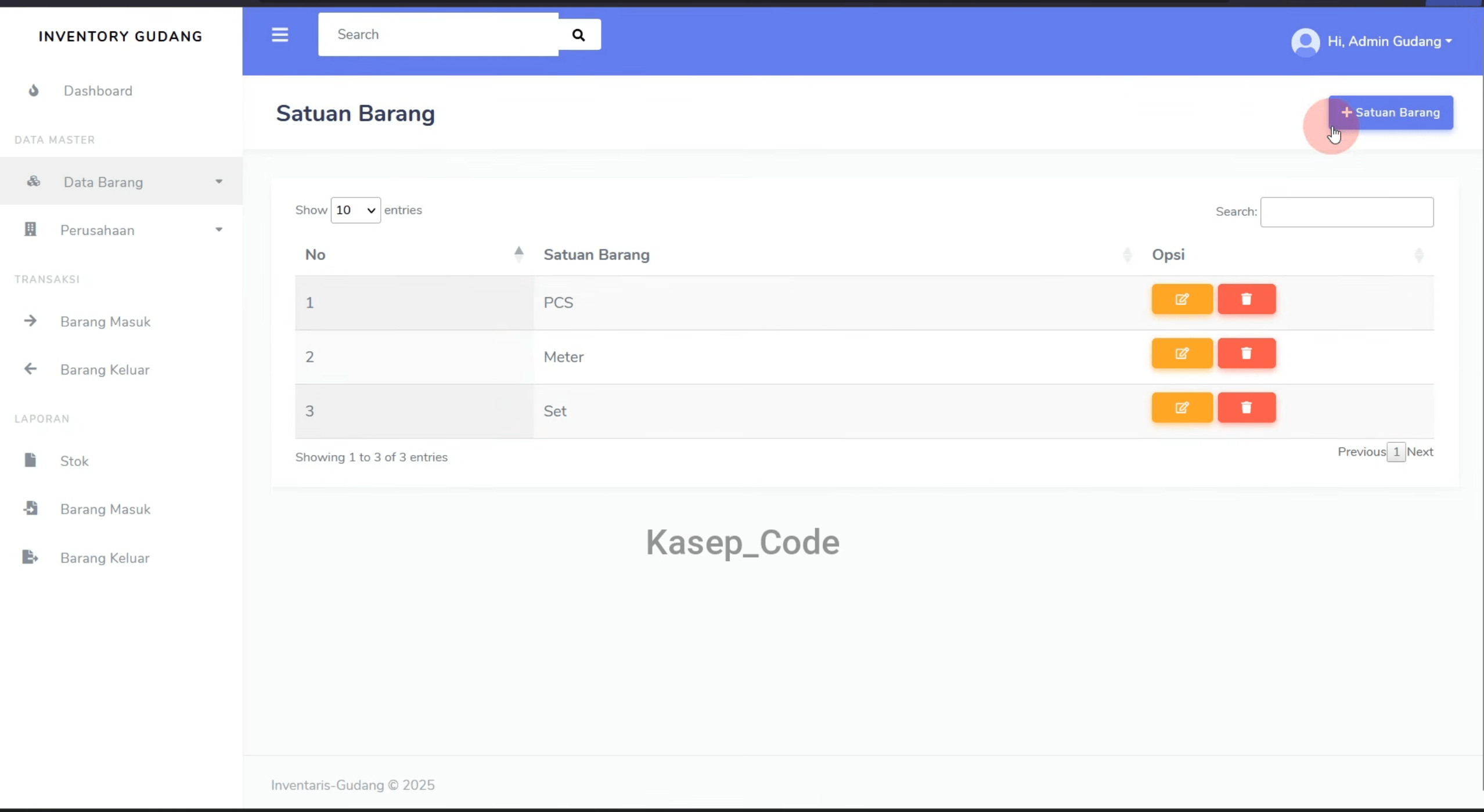The image size is (1484, 812).
Task: Delete the PCS row using trash button
Action: click(1247, 299)
